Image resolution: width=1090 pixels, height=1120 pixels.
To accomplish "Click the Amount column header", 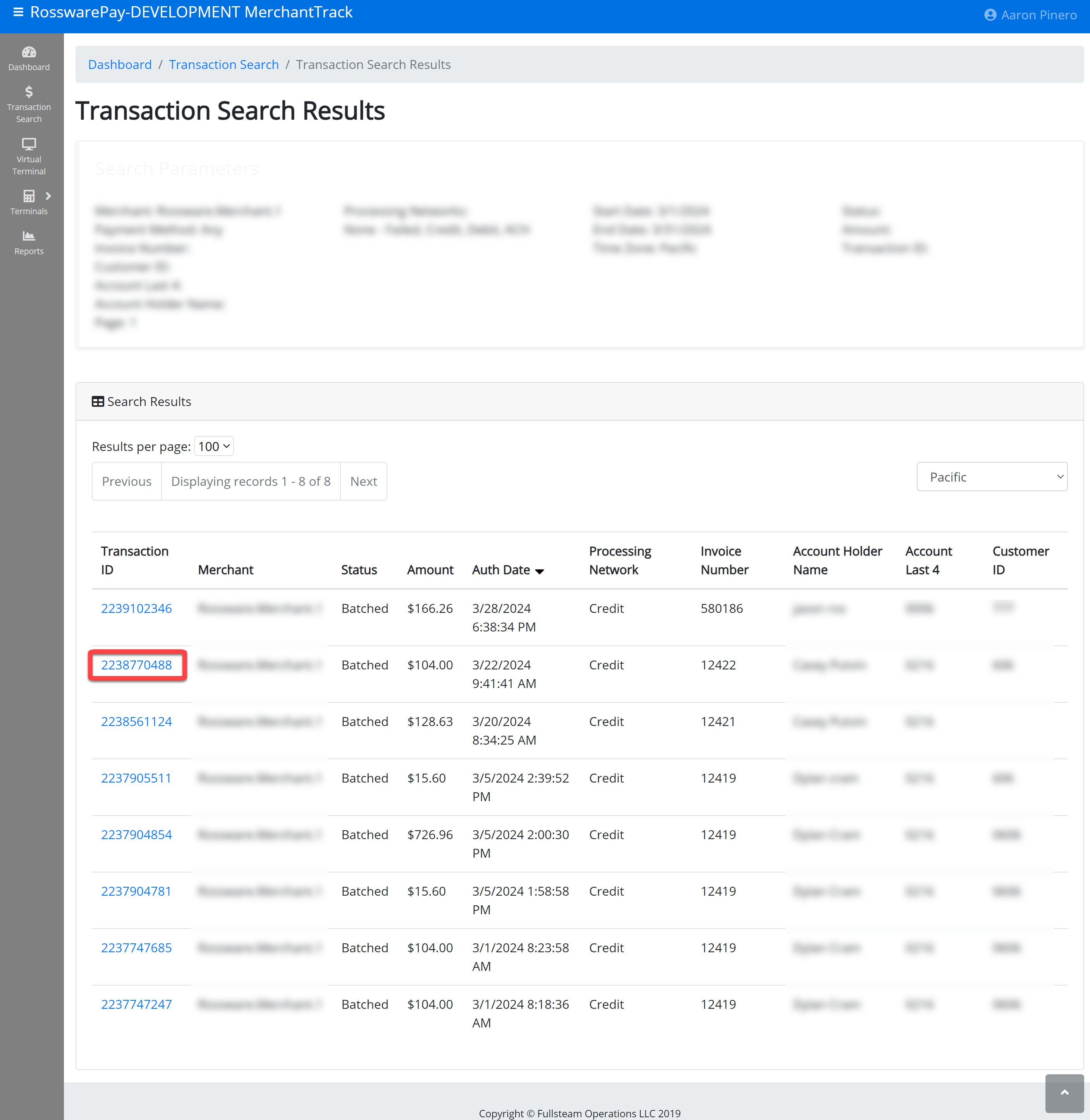I will point(430,570).
